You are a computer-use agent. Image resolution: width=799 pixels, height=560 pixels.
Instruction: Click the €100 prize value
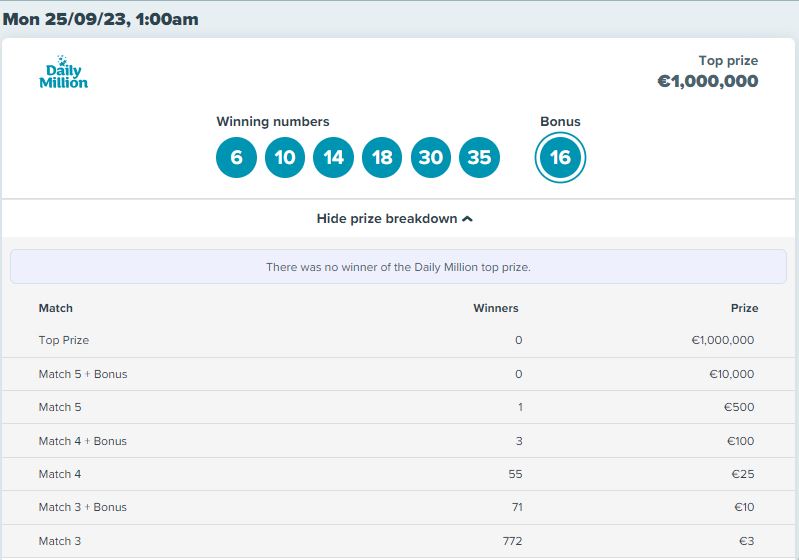(x=740, y=441)
